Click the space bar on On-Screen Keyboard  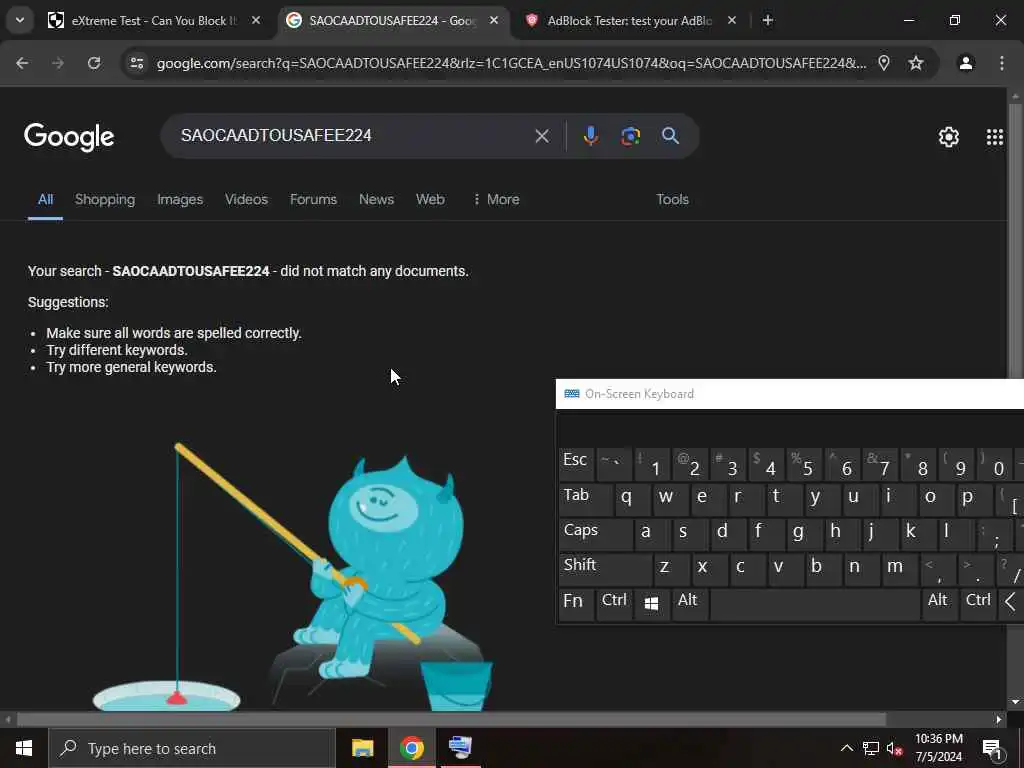coord(814,605)
